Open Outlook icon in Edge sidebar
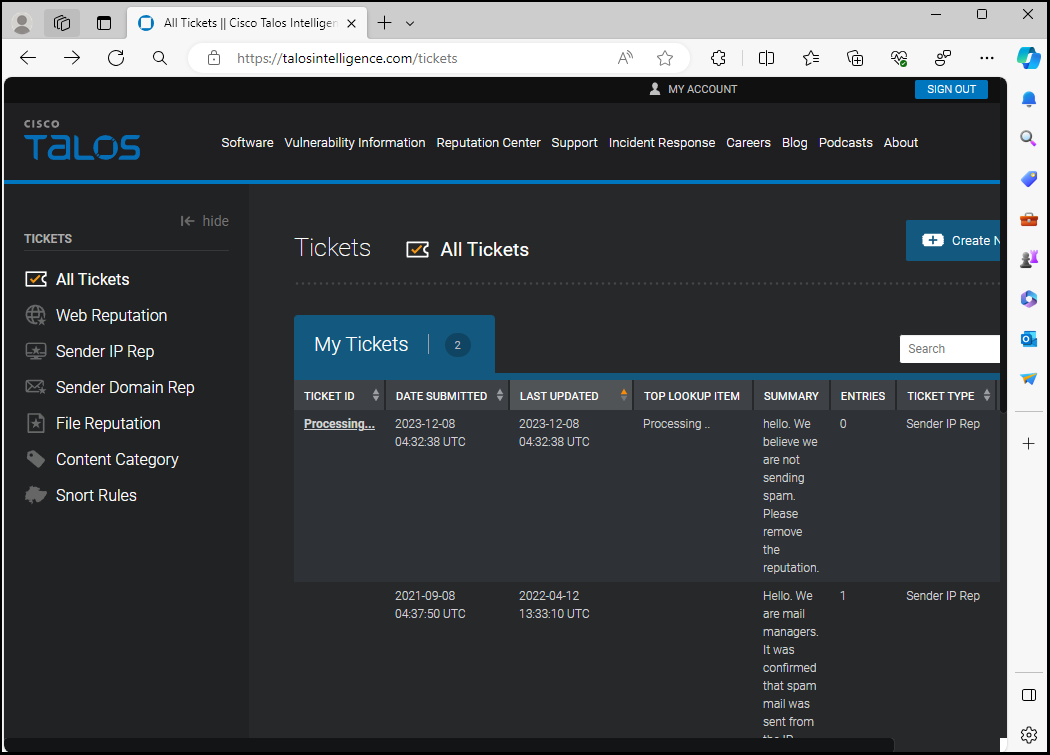This screenshot has width=1050, height=755. point(1029,338)
